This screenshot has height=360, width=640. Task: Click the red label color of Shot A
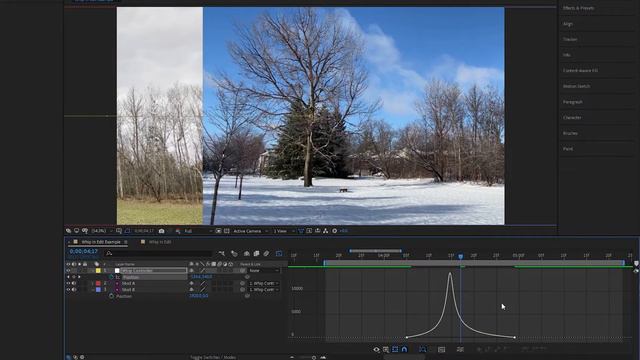(x=98, y=283)
